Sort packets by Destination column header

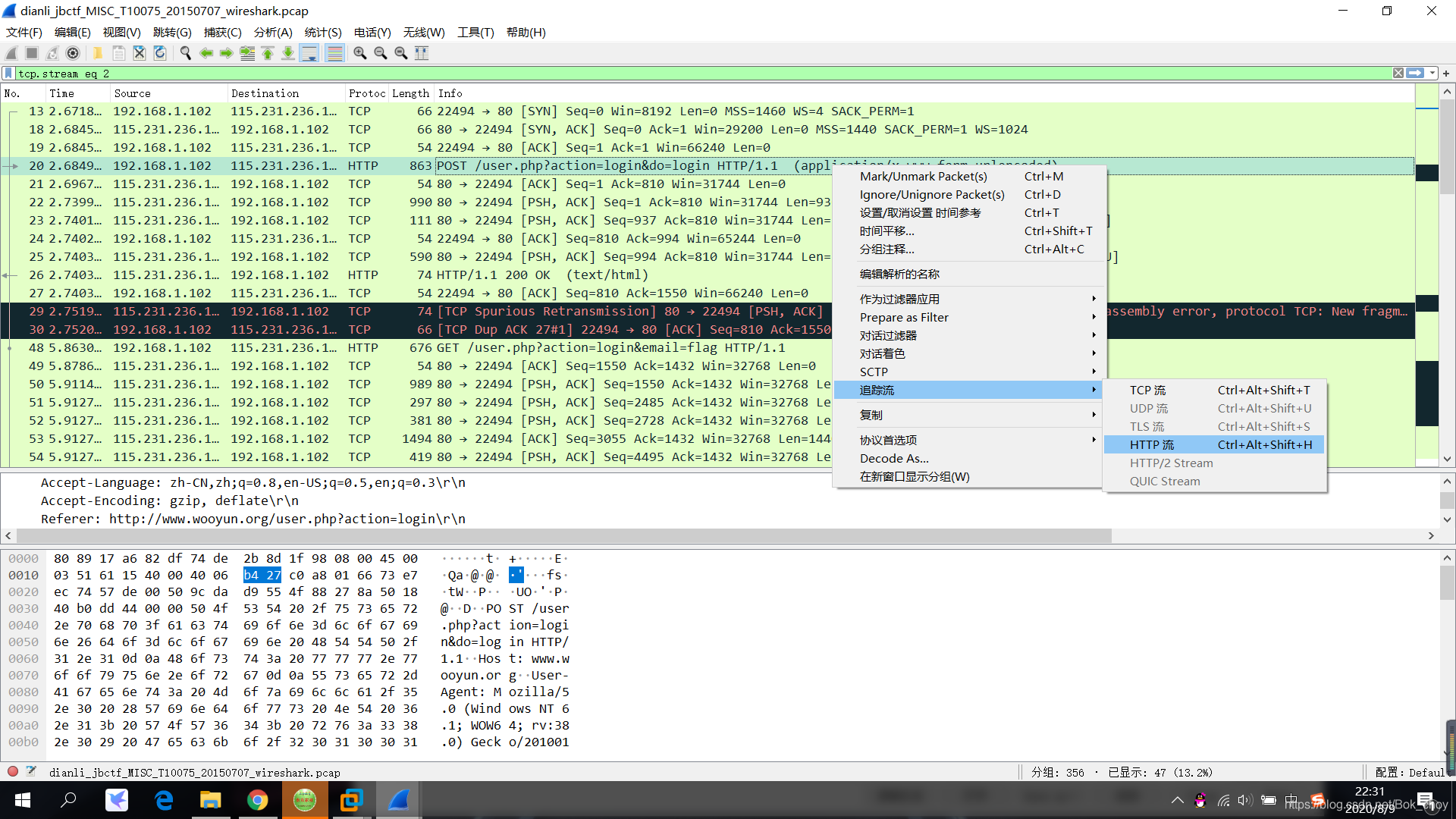(286, 93)
